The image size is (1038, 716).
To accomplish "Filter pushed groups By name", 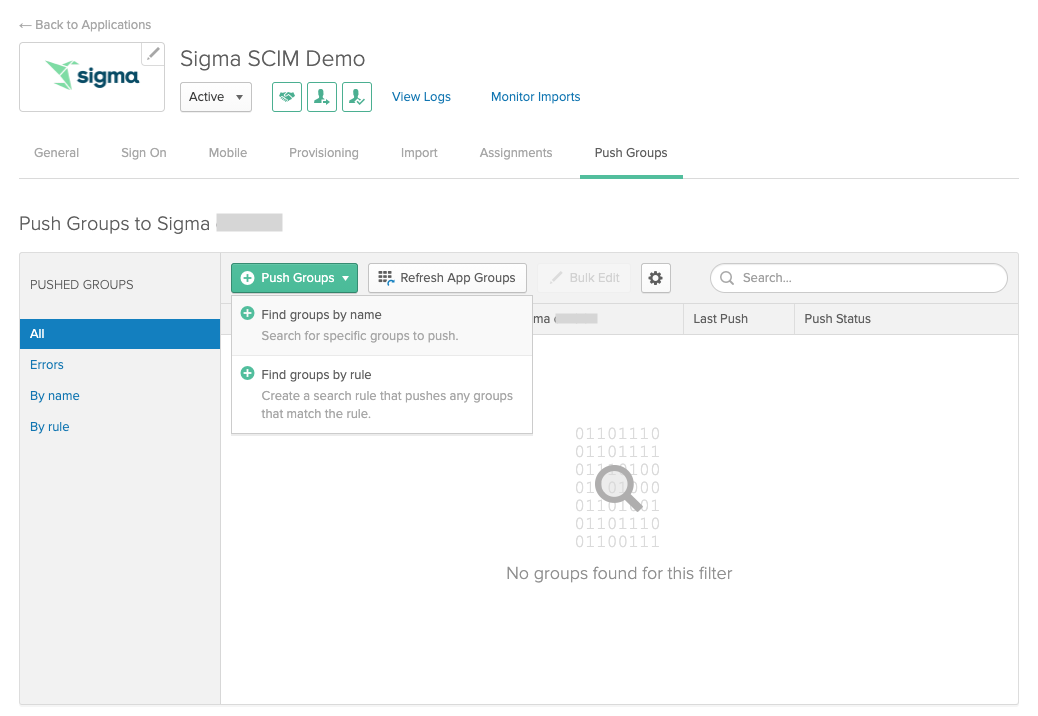I will pyautogui.click(x=54, y=396).
